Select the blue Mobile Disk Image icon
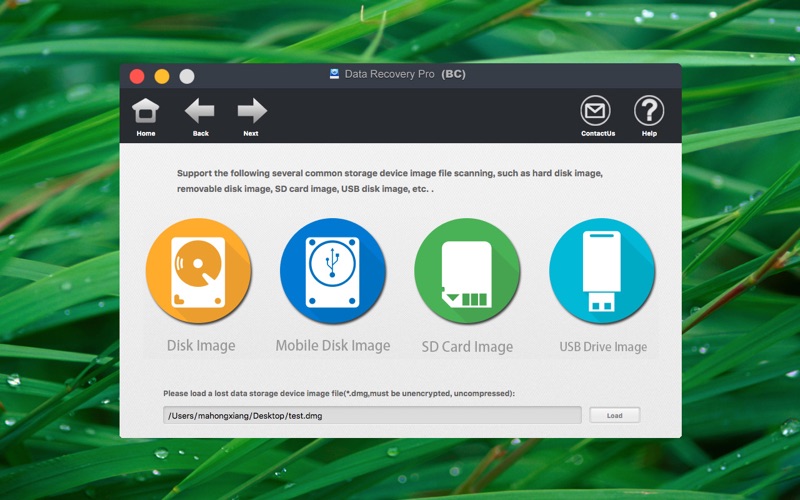Image resolution: width=800 pixels, height=500 pixels. coord(333,271)
